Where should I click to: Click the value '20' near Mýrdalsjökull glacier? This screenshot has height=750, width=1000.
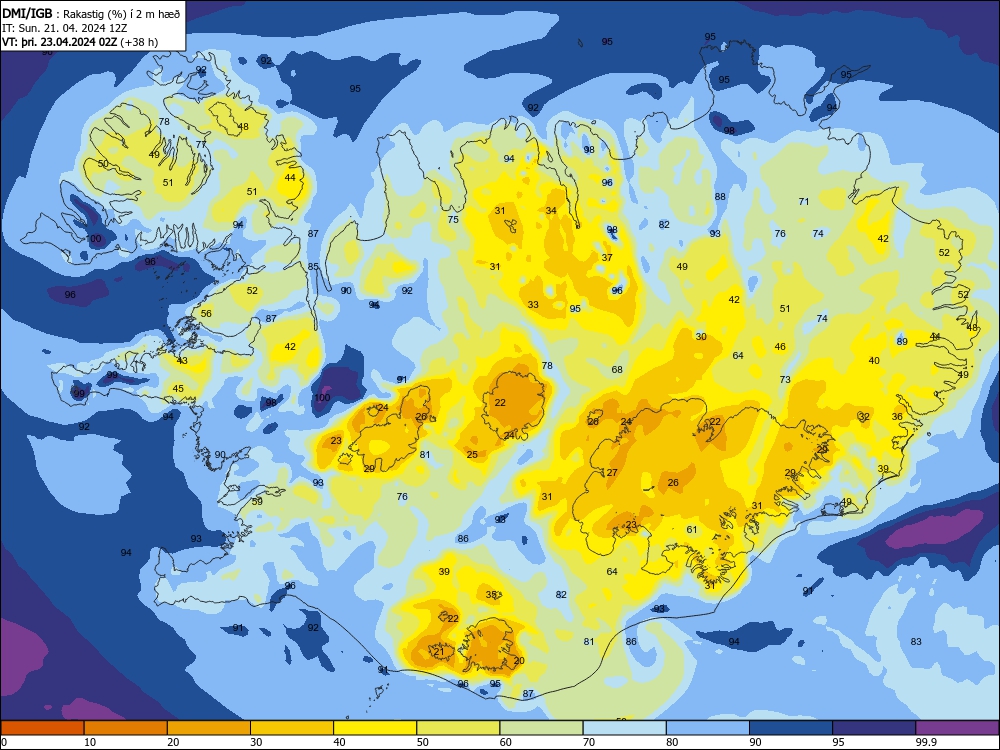[x=519, y=660]
